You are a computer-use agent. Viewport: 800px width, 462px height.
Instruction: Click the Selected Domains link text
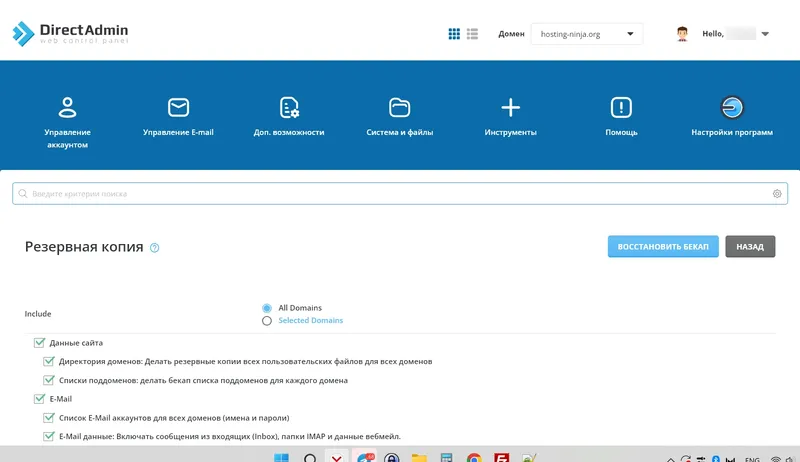tap(311, 320)
